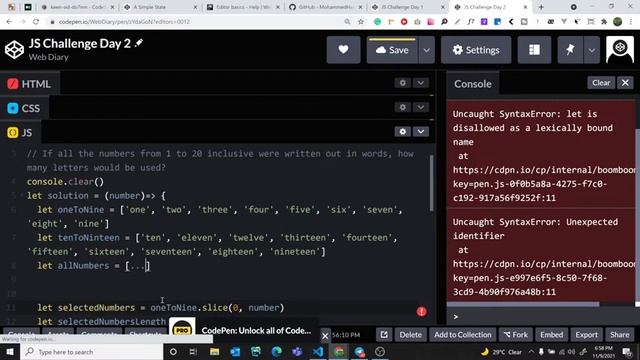Click the Windows taskbar search box
This screenshot has height=360, width=640.
(91, 351)
